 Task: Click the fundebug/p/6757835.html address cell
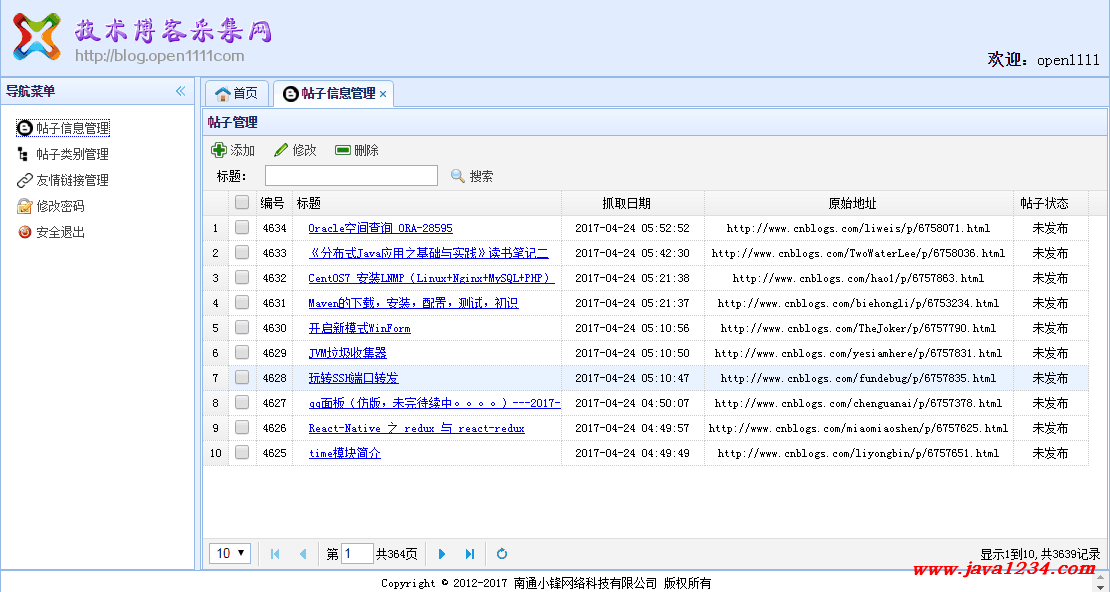(x=859, y=378)
